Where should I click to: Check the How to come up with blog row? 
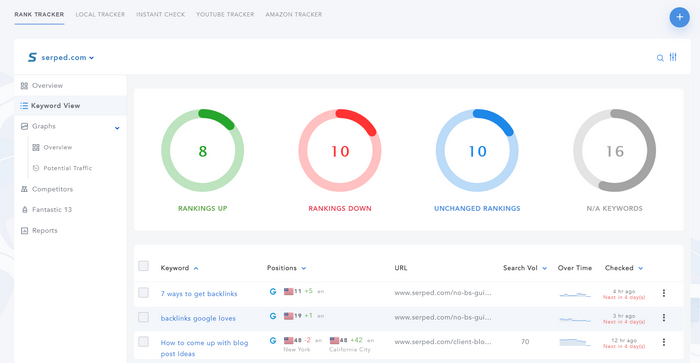click(x=143, y=342)
